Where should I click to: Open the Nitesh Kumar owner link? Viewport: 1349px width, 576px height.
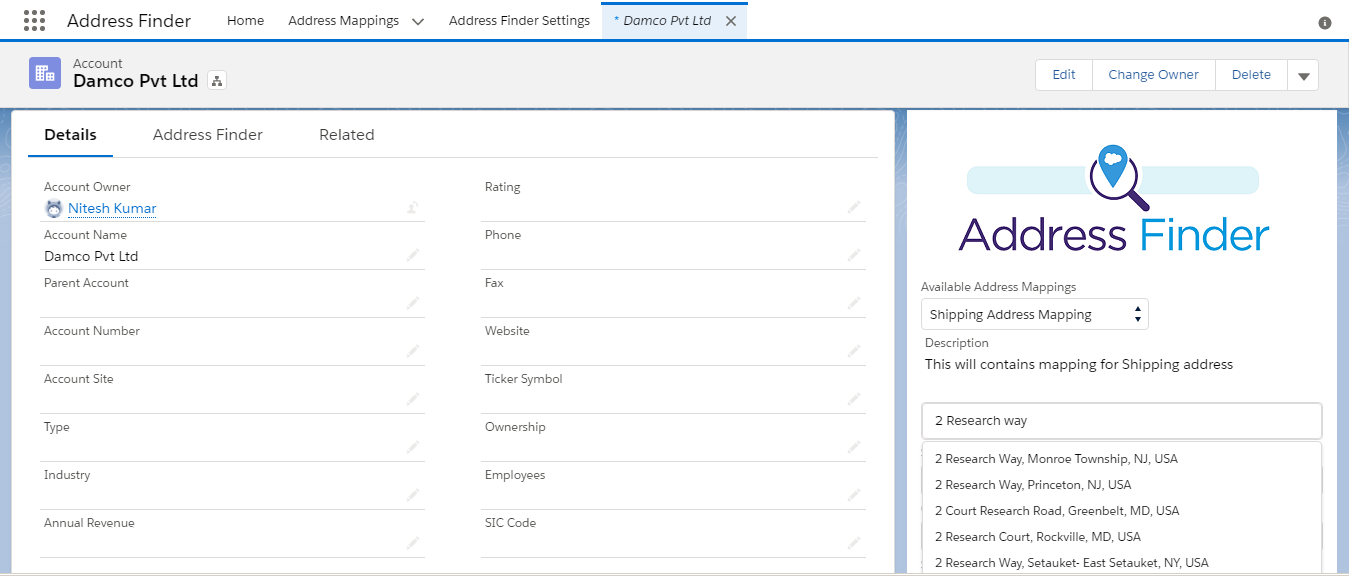tap(112, 208)
